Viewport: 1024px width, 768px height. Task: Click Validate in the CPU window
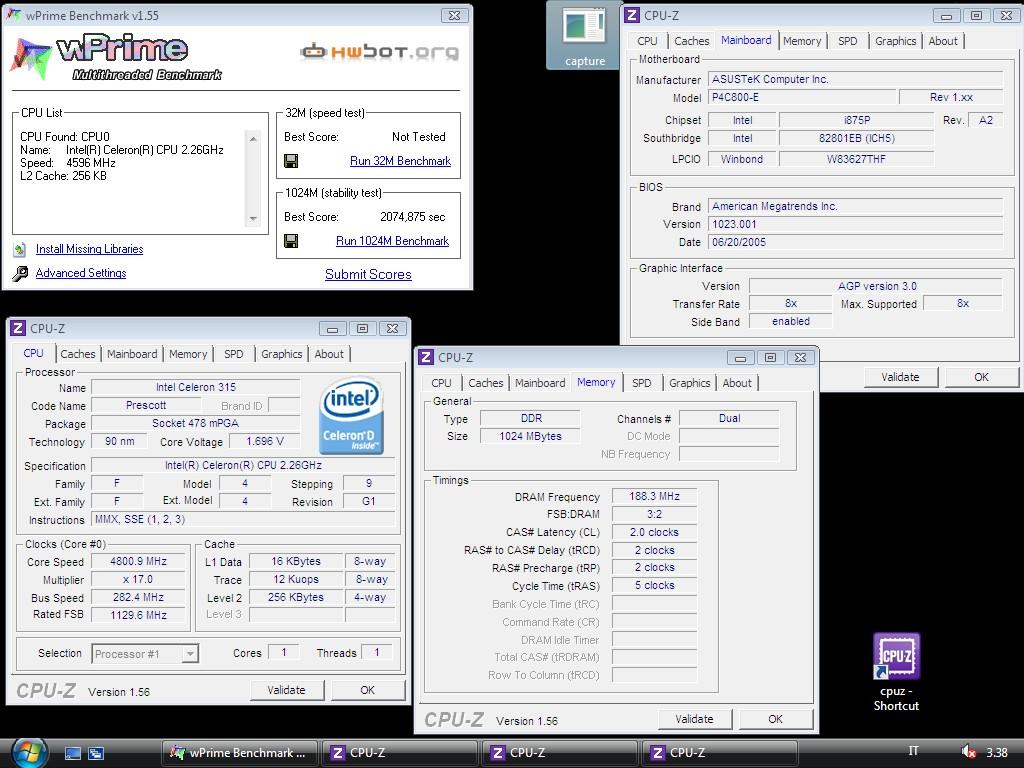286,690
